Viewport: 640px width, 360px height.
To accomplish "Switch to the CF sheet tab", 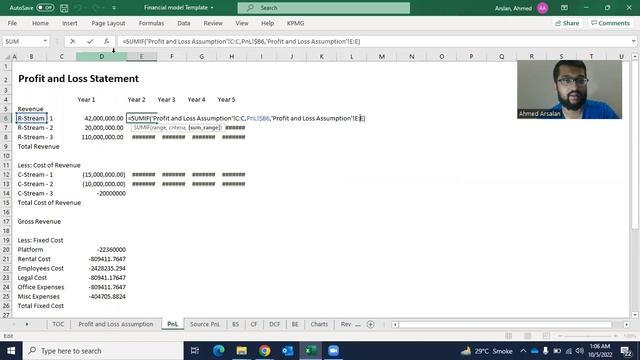I will pyautogui.click(x=253, y=324).
